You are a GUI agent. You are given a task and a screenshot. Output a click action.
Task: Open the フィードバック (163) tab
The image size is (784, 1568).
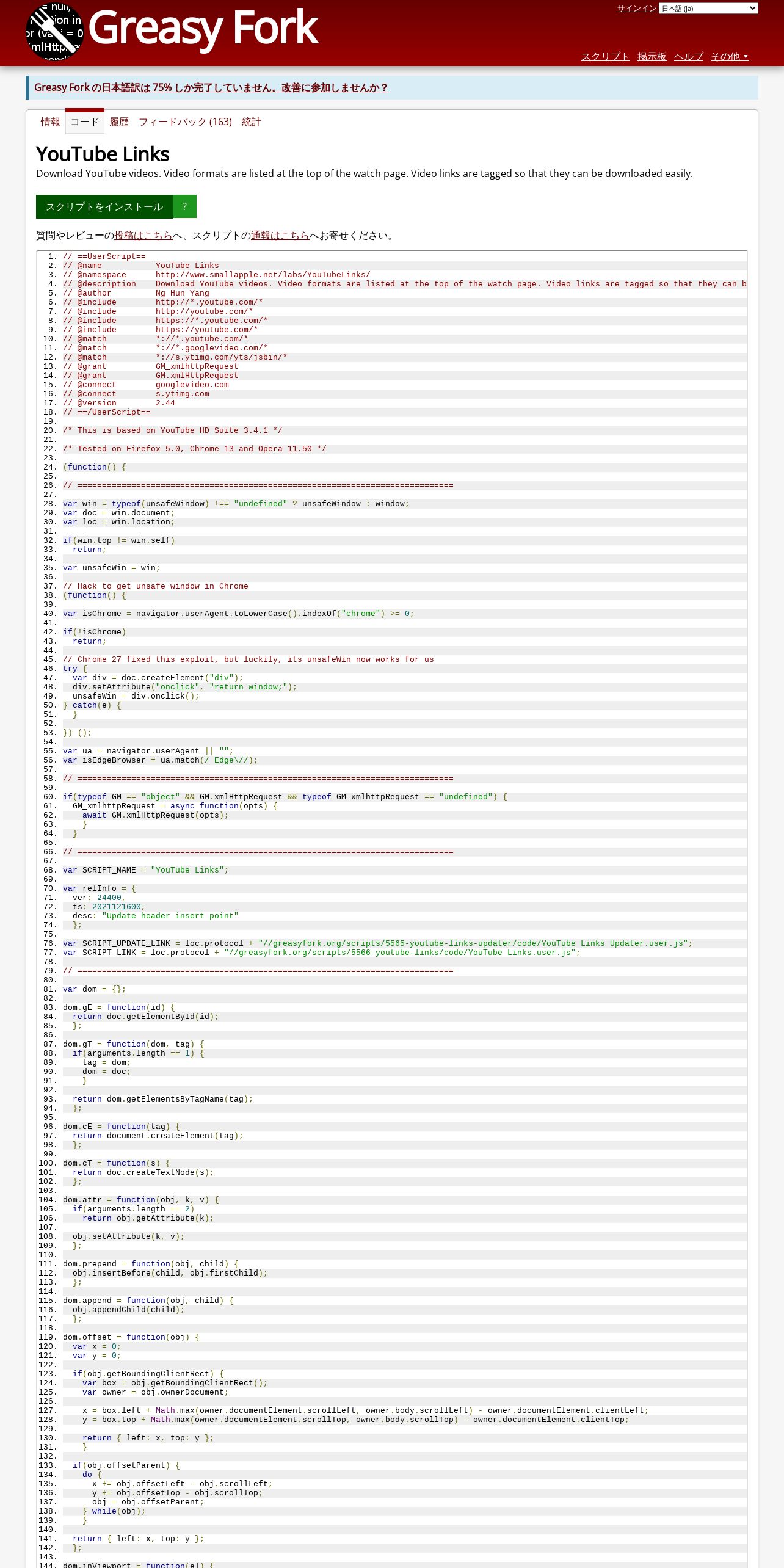(x=185, y=122)
